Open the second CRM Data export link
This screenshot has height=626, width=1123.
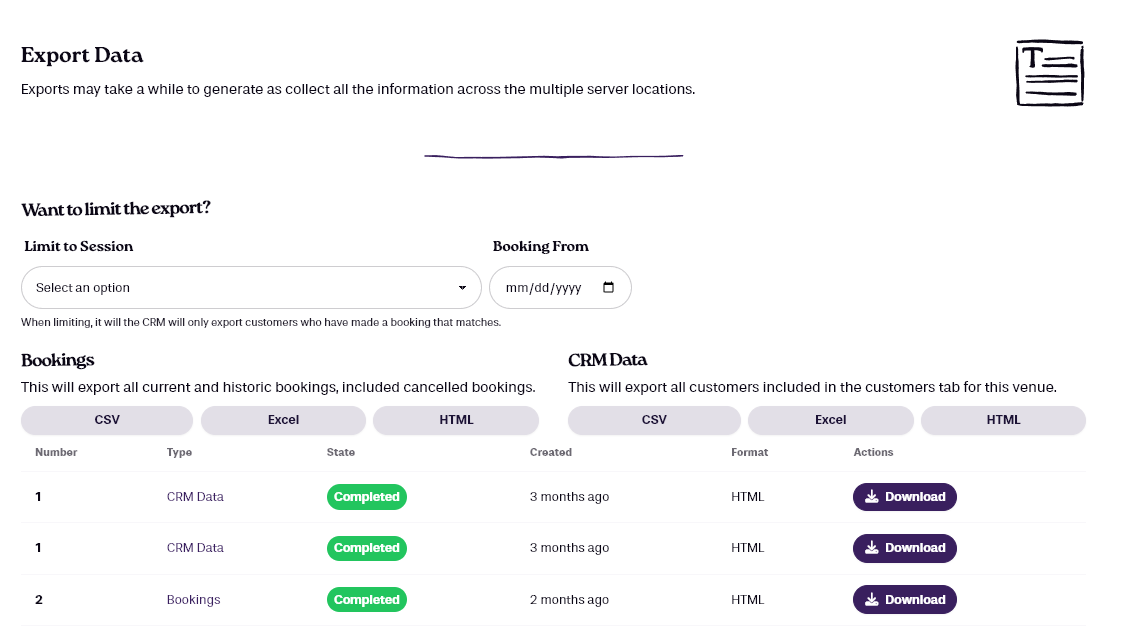[195, 548]
